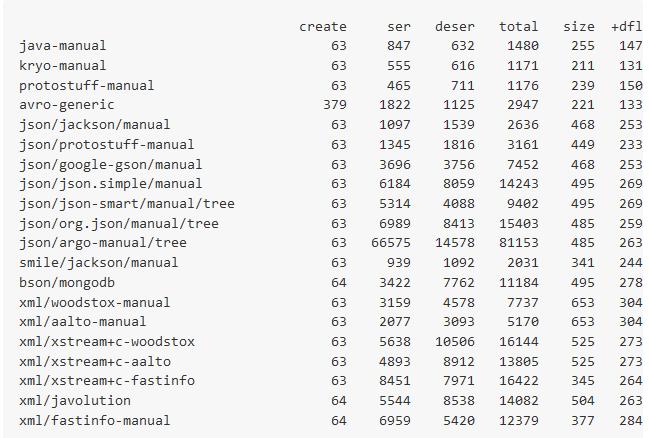Select the kryo-manual row label
The image size is (649, 438).
click(x=62, y=65)
